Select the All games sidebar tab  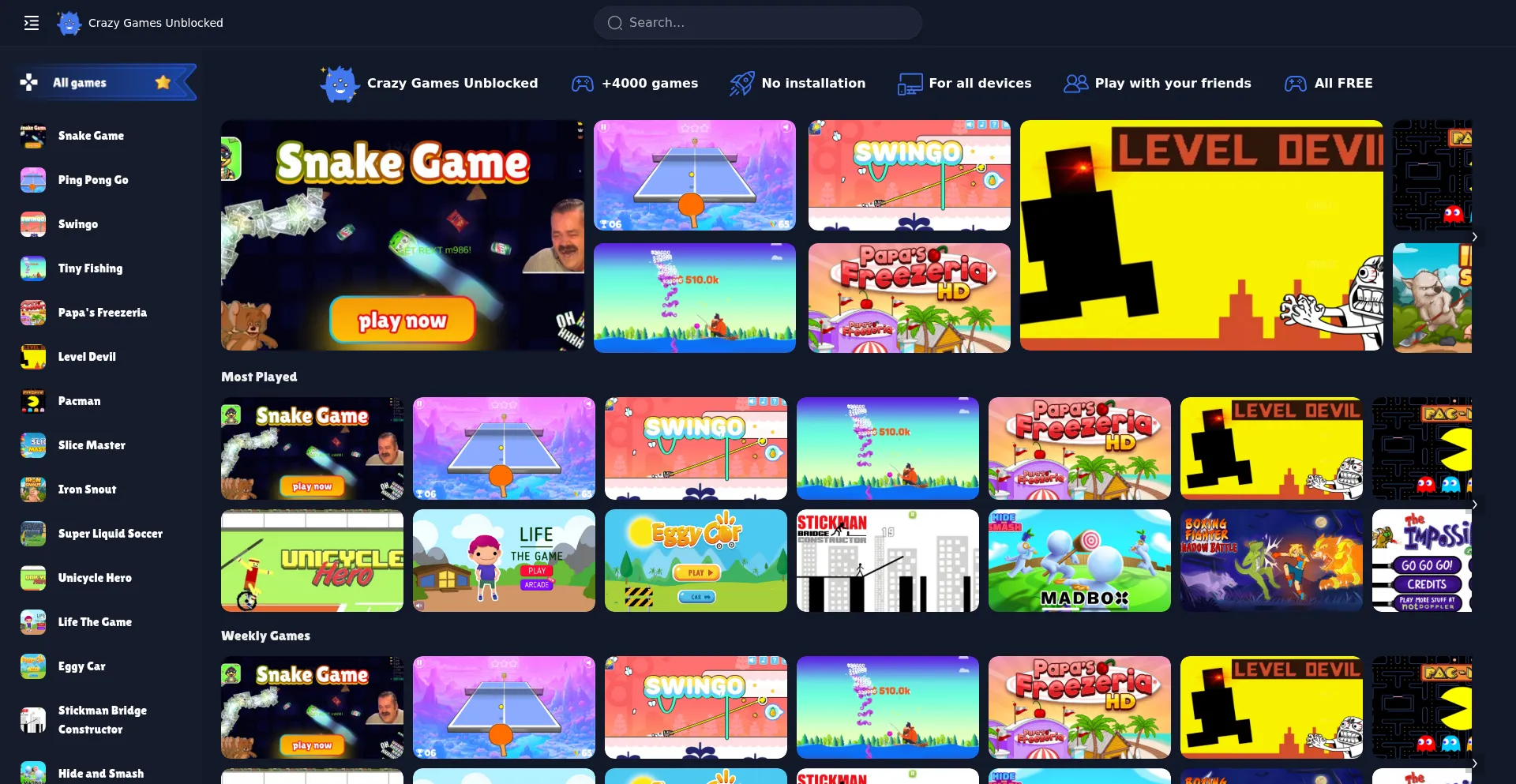(106, 82)
